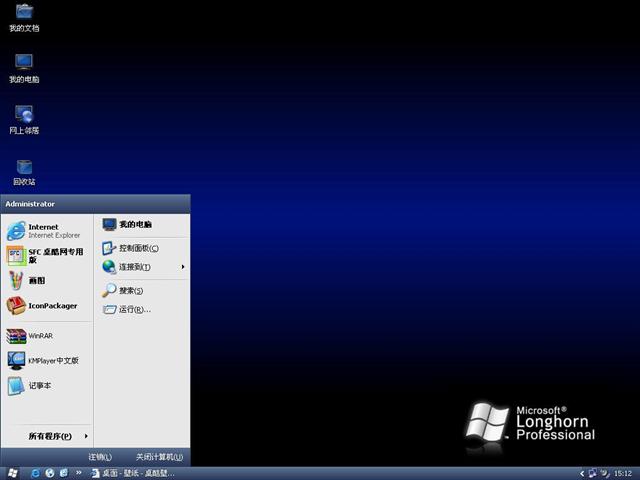Screen dimensions: 640x480
Task: Open 画图 (Paint) from Start menu
Action: [x=35, y=281]
